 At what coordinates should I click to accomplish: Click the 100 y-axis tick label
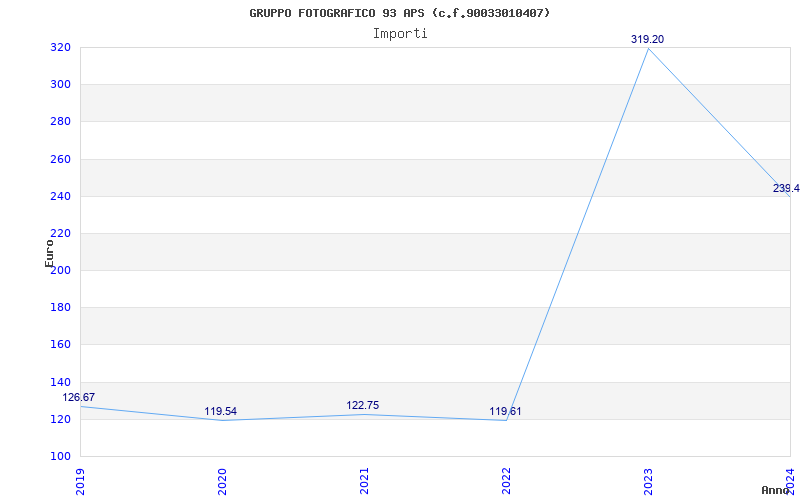(x=60, y=457)
